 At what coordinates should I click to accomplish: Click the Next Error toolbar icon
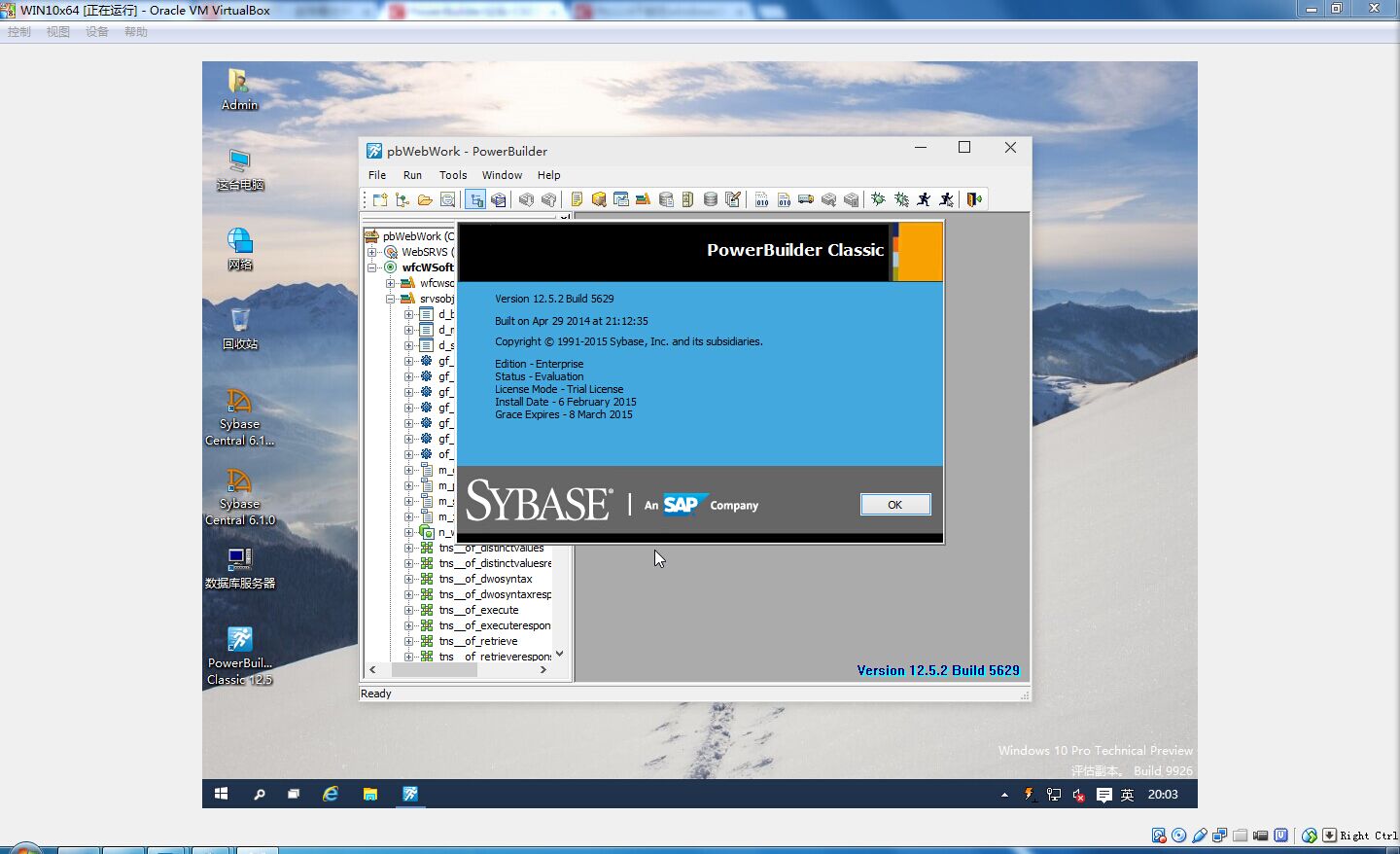click(526, 199)
